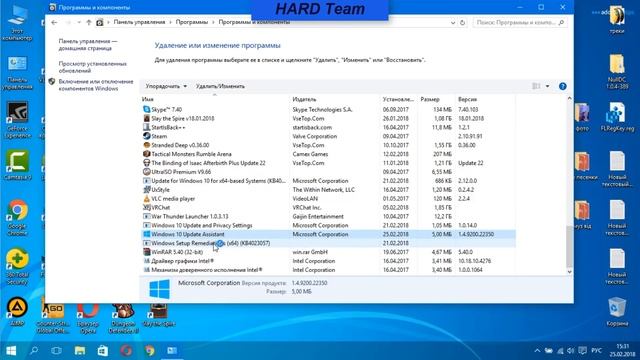Viewport: 640px width, 360px height.
Task: Go back with the back arrow
Action: pyautogui.click(x=54, y=22)
